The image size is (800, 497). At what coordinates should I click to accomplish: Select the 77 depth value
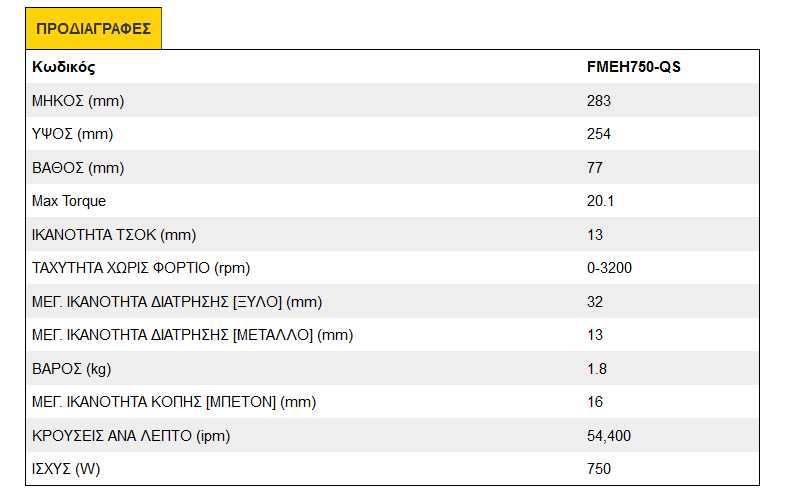594,168
